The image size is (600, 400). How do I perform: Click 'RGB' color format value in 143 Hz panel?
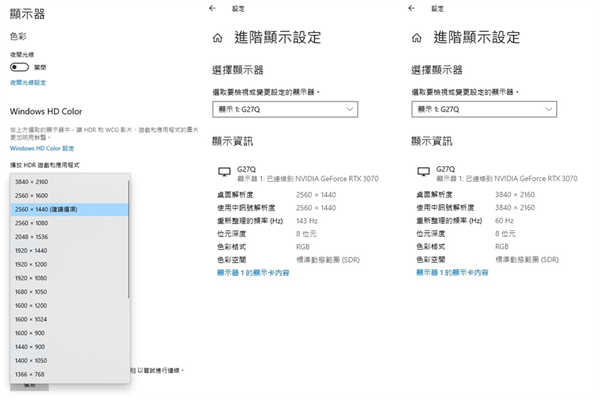303,247
